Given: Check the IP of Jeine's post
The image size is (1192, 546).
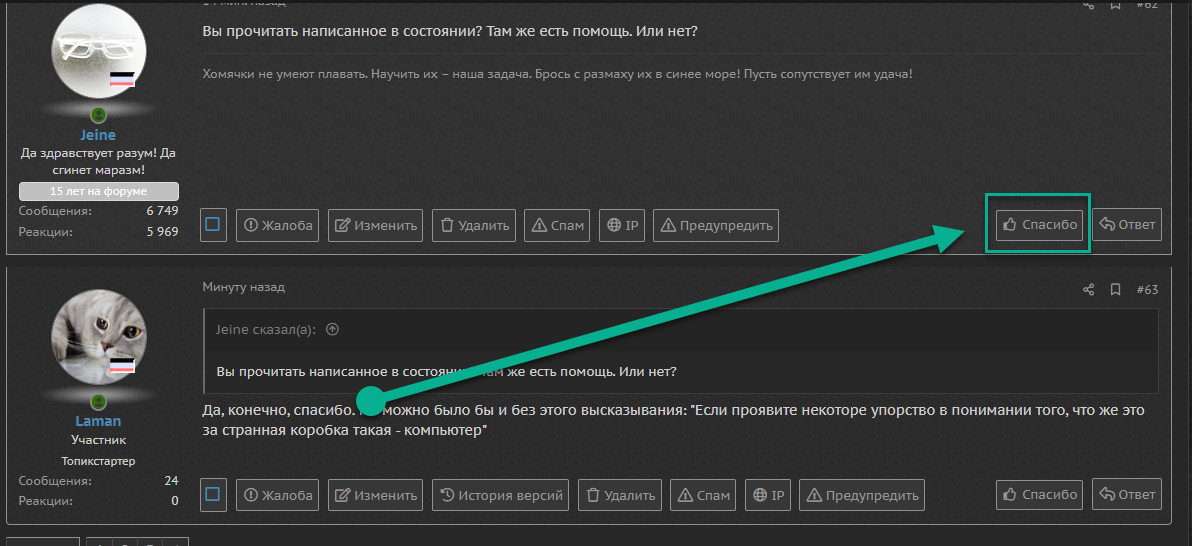Looking at the screenshot, I should point(621,225).
